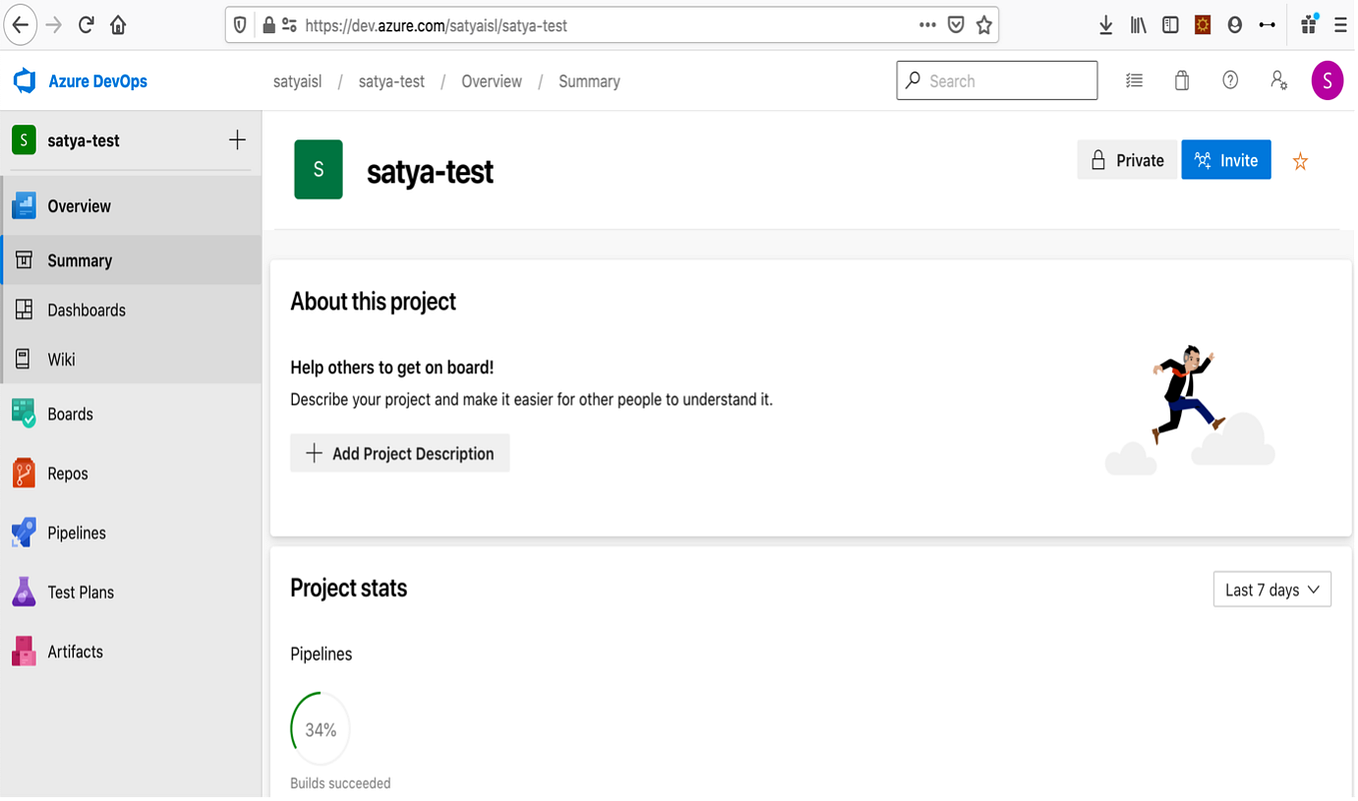
Task: Select the Repos icon in the sidebar
Action: [23, 473]
